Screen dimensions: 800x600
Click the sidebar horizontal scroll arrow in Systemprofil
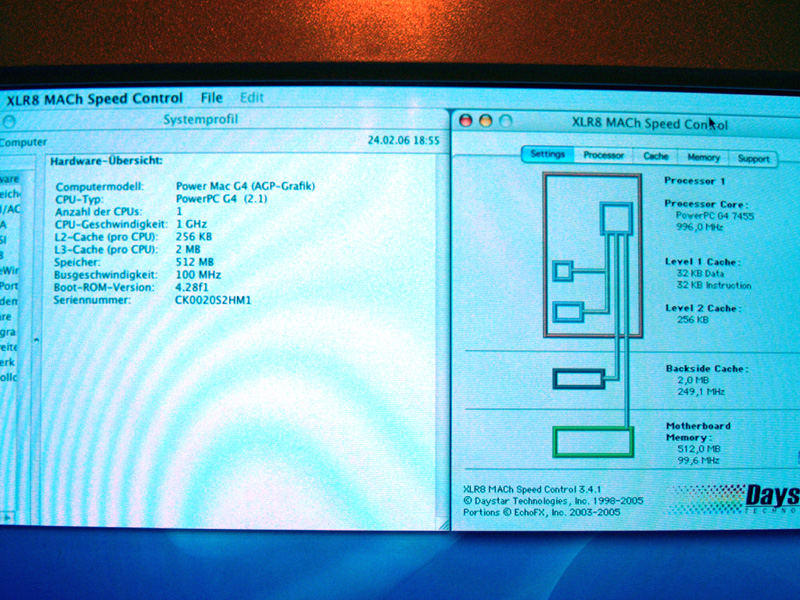pyautogui.click(x=6, y=517)
